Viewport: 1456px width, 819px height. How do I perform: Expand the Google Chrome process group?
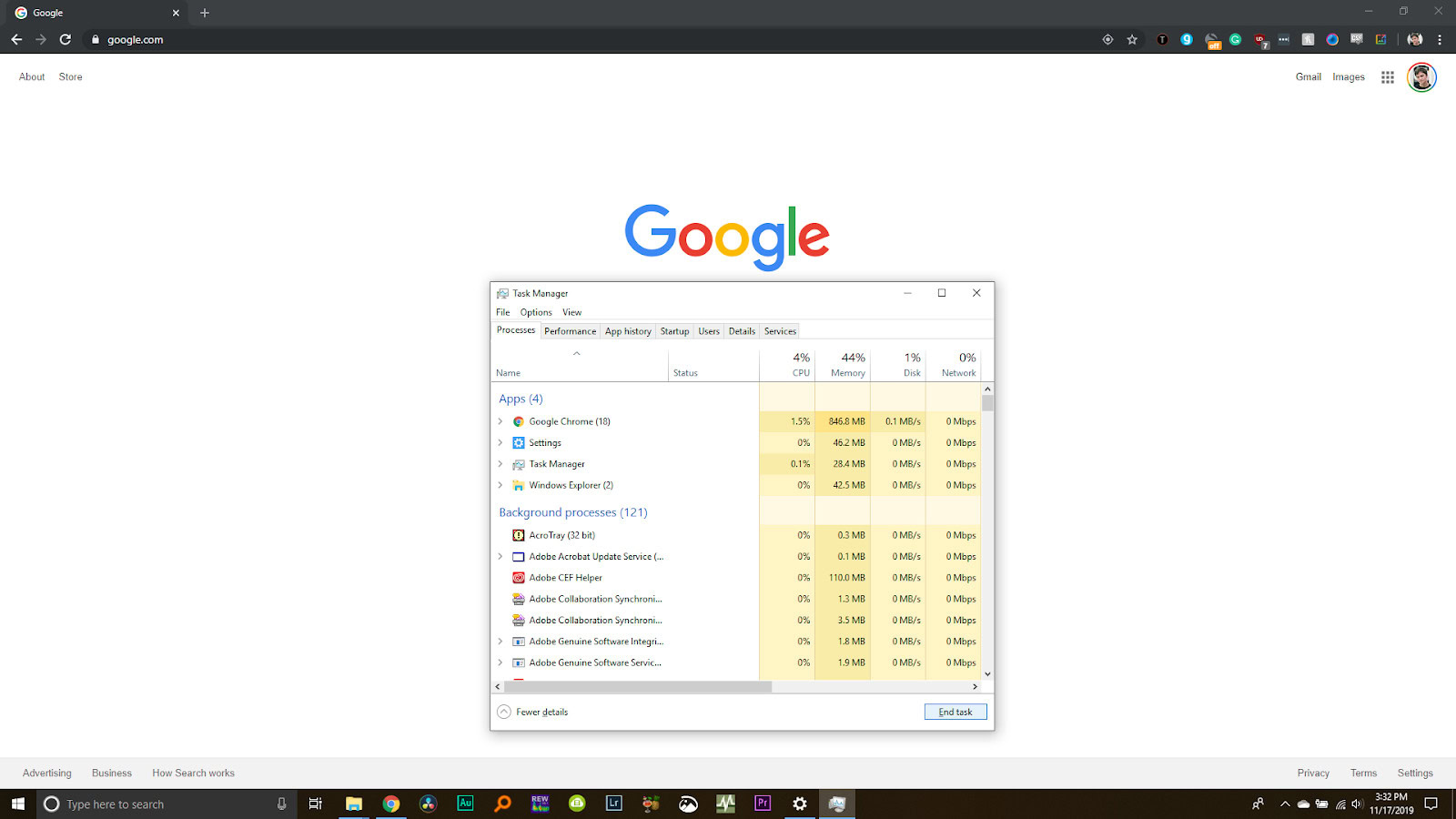point(500,421)
